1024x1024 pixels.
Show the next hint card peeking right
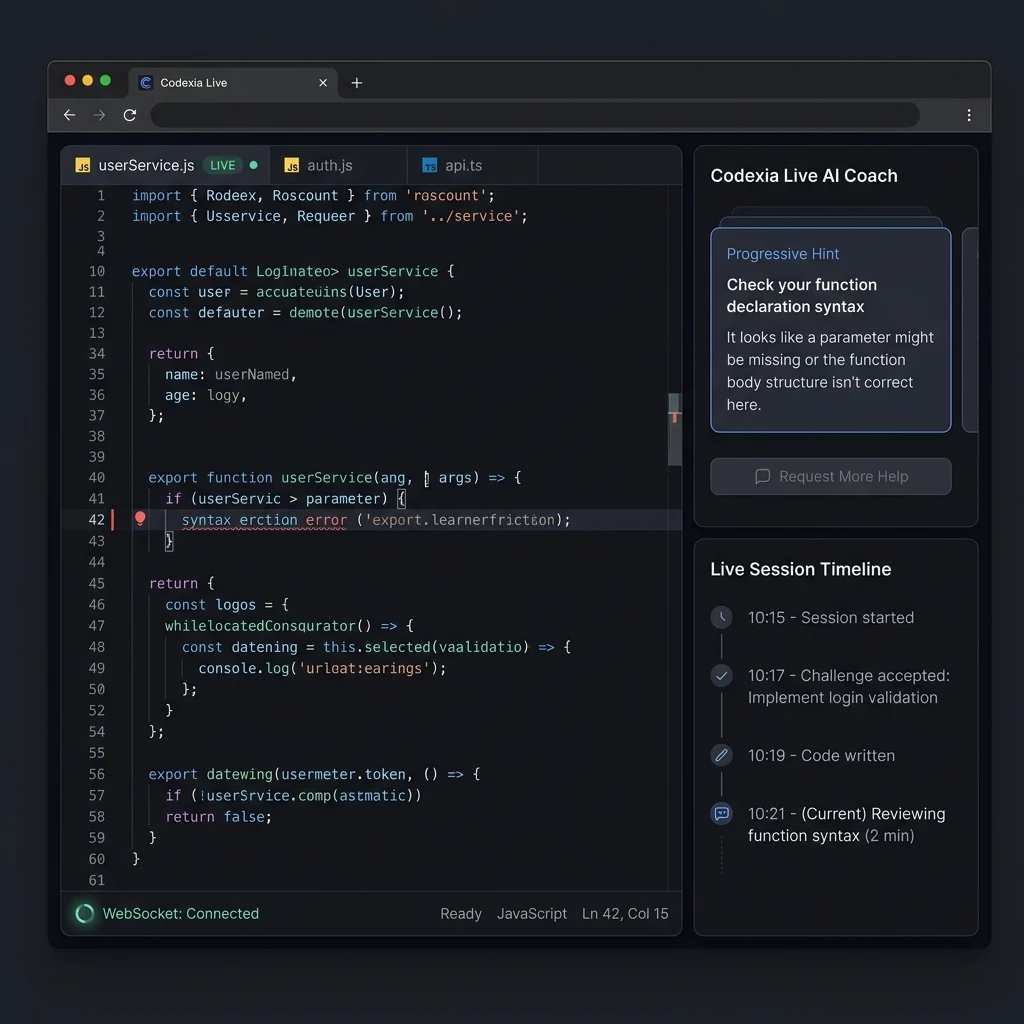(x=970, y=330)
